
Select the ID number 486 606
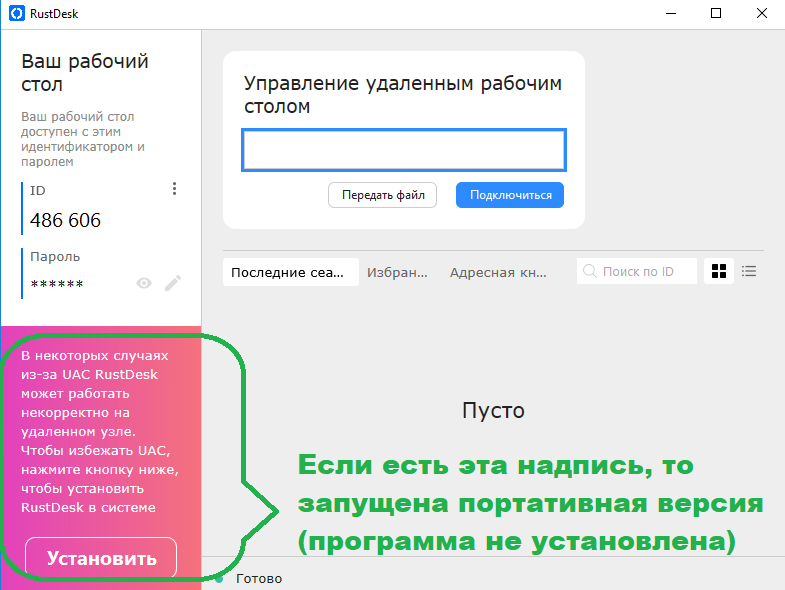[x=65, y=220]
